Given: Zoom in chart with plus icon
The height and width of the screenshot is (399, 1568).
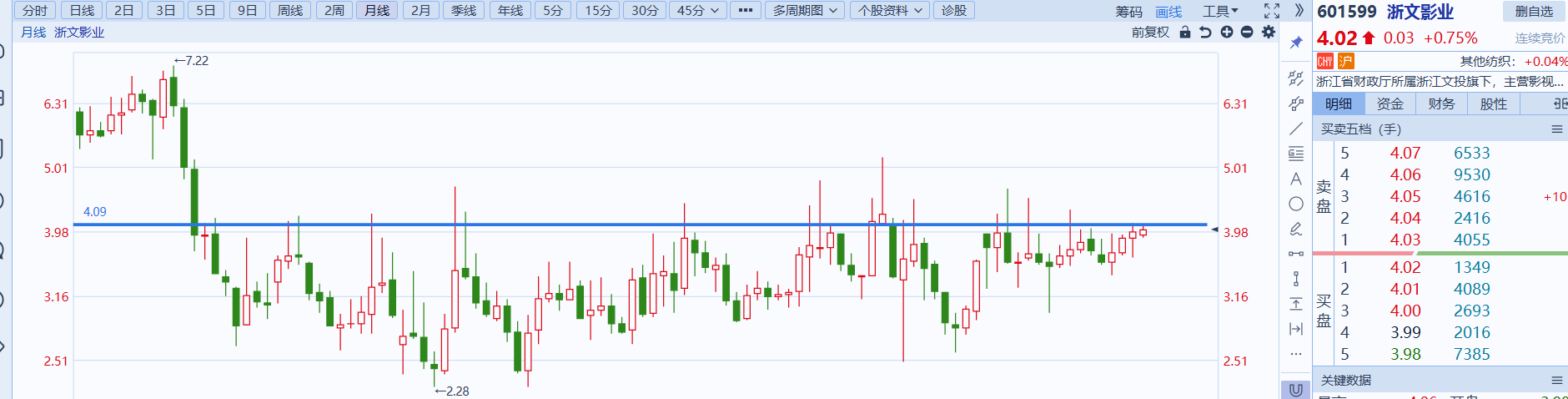Looking at the screenshot, I should 1226,32.
